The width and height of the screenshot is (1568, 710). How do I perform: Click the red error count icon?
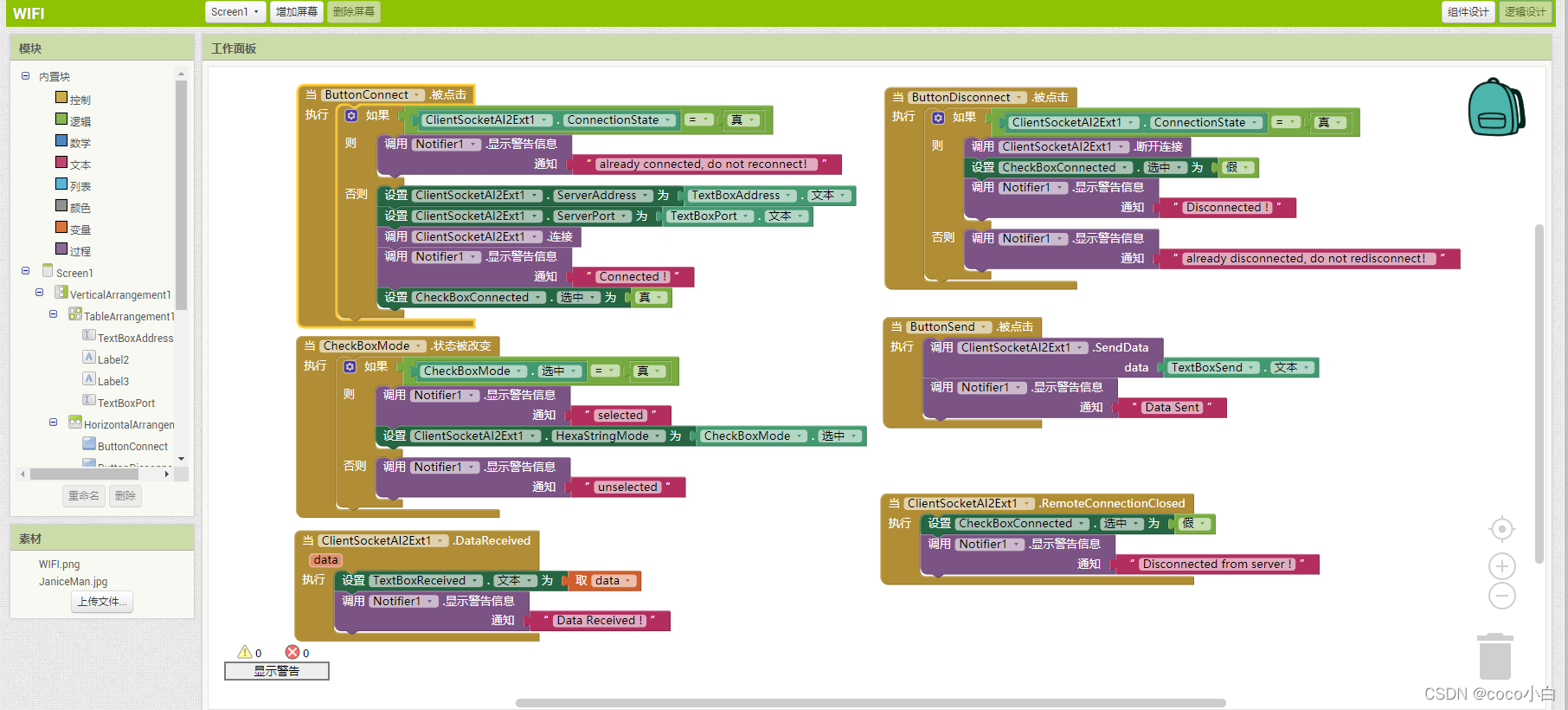tap(292, 652)
